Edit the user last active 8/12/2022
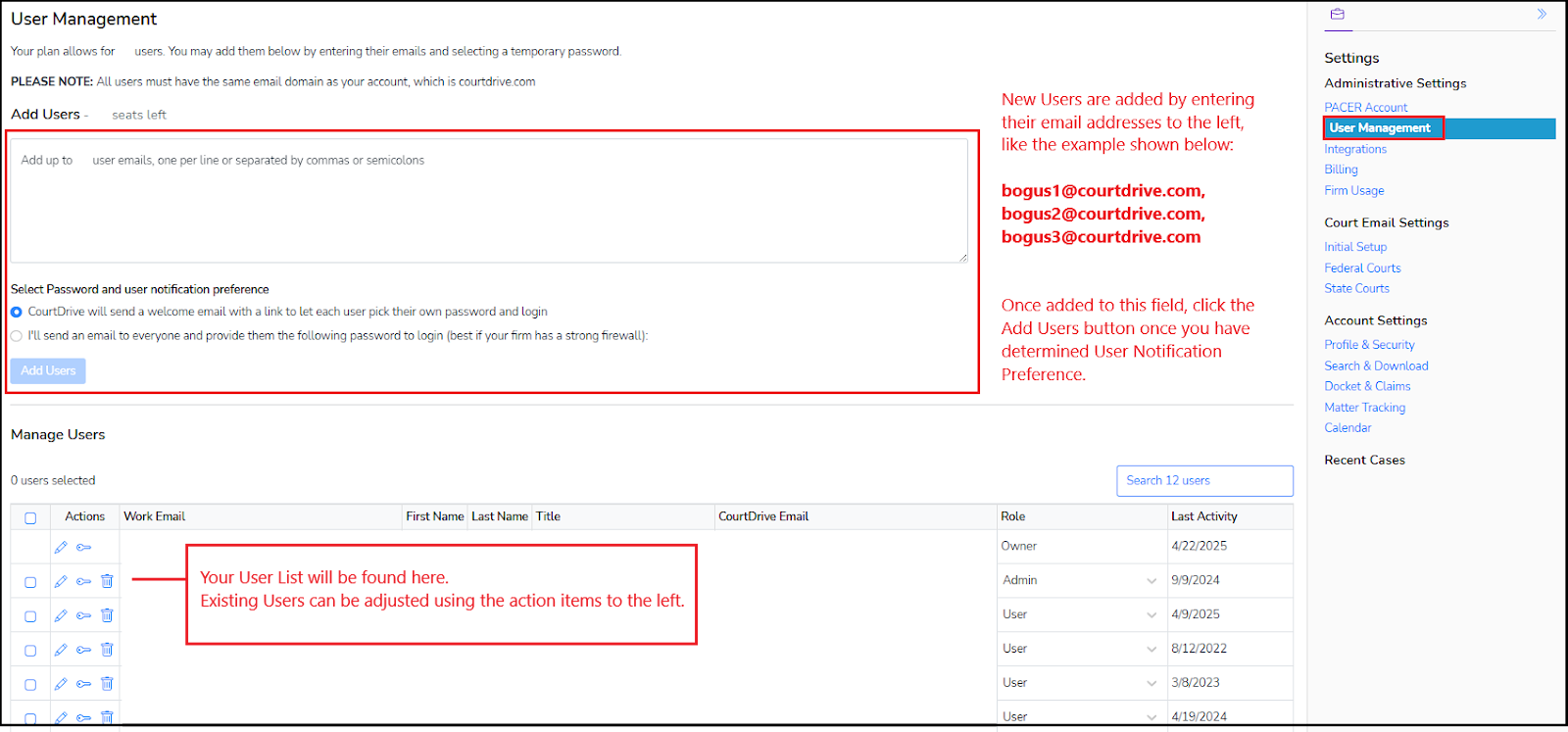The height and width of the screenshot is (732, 1568). click(61, 651)
